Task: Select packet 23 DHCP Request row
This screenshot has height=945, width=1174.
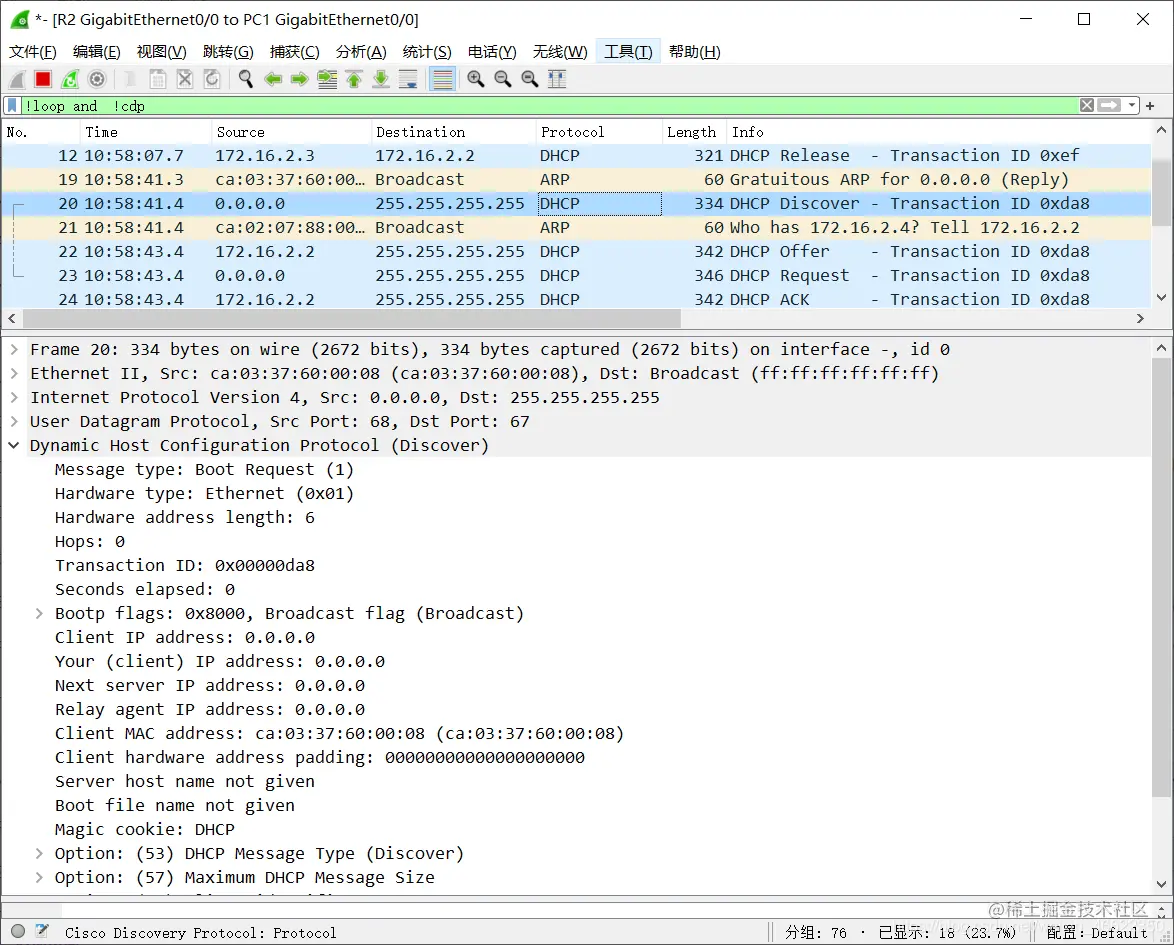Action: tap(576, 276)
